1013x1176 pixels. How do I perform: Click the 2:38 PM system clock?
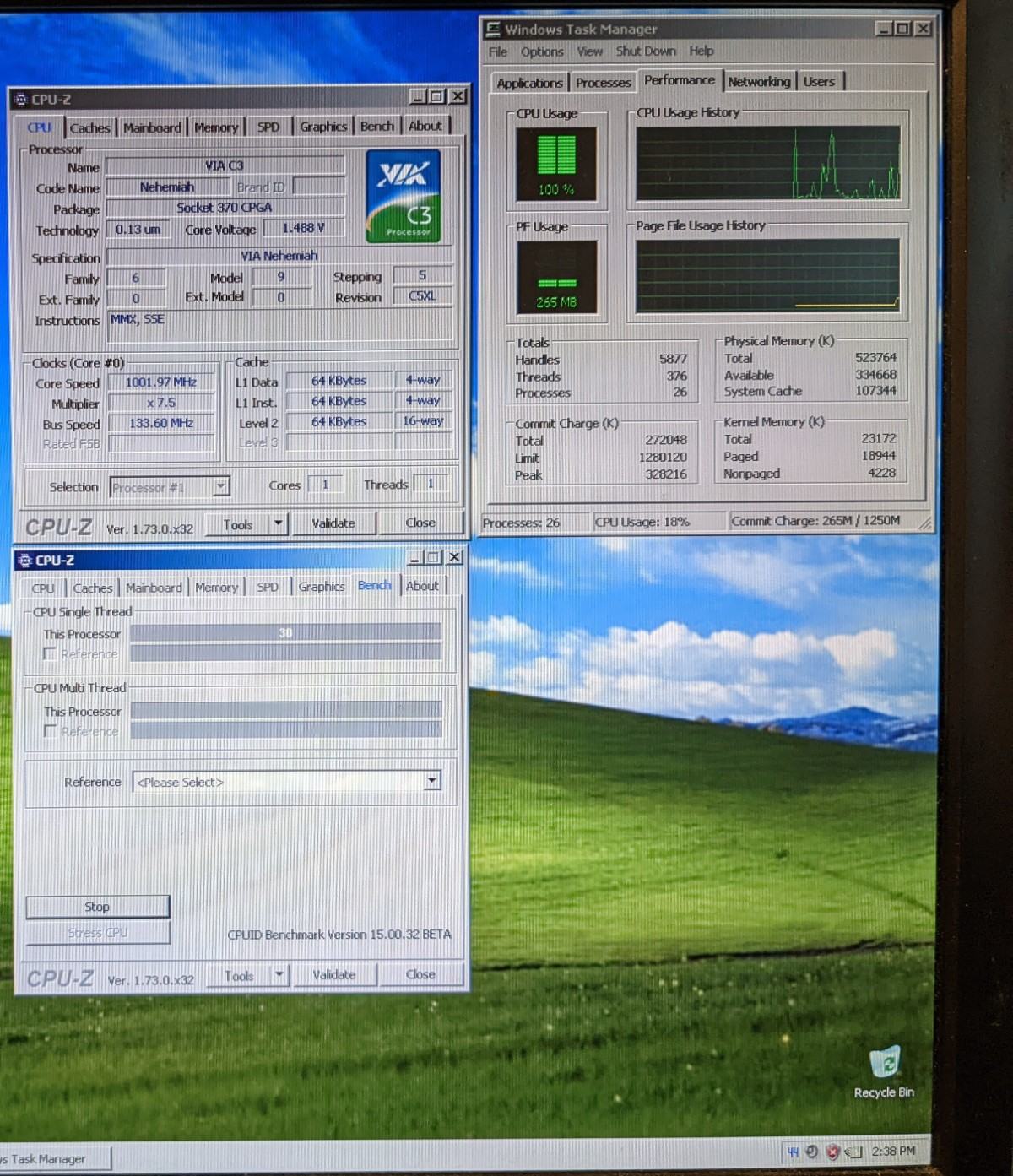893,1152
